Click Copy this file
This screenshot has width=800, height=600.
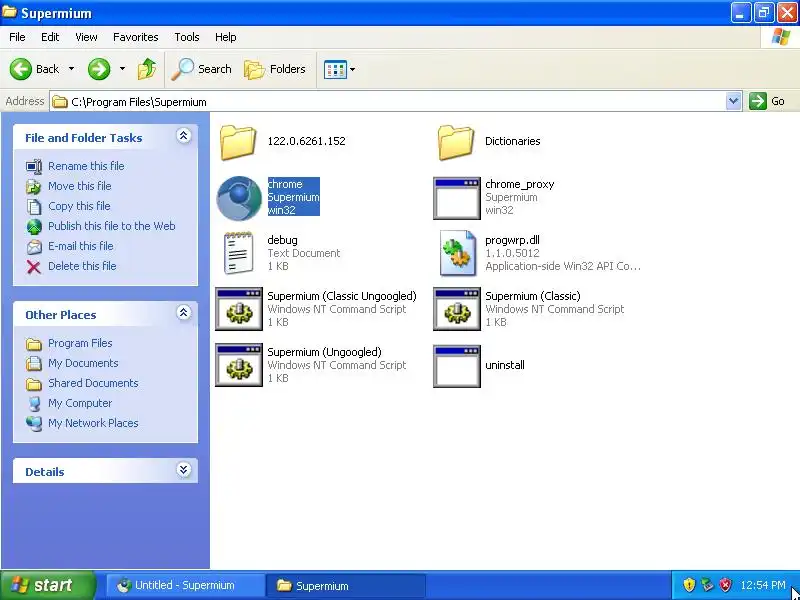tap(79, 206)
